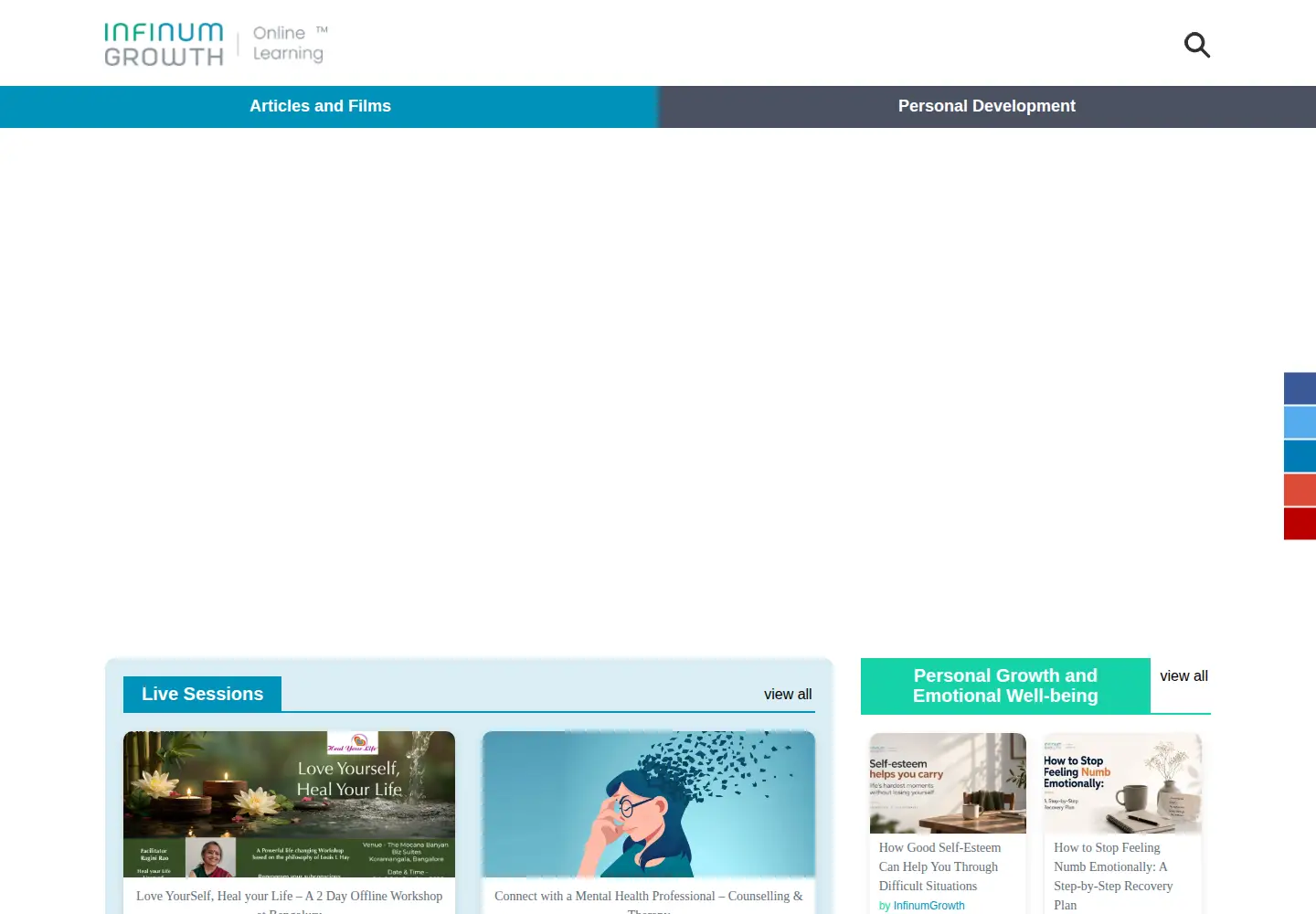
Task: Open How Good Self-Esteem Can Help article title
Action: [x=939, y=866]
